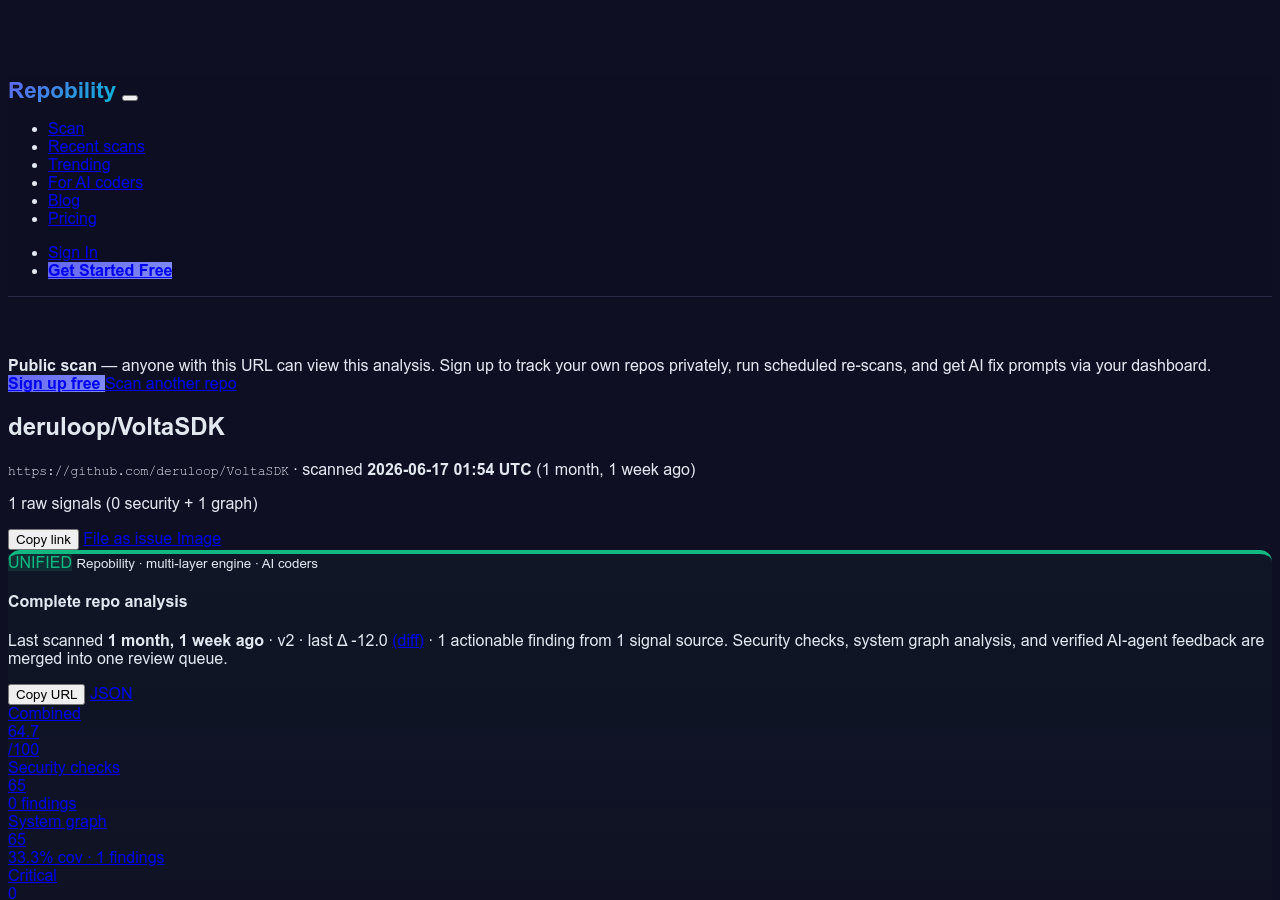The image size is (1280, 900).
Task: Click the deruloop/VoltaSDK heading
Action: point(116,427)
